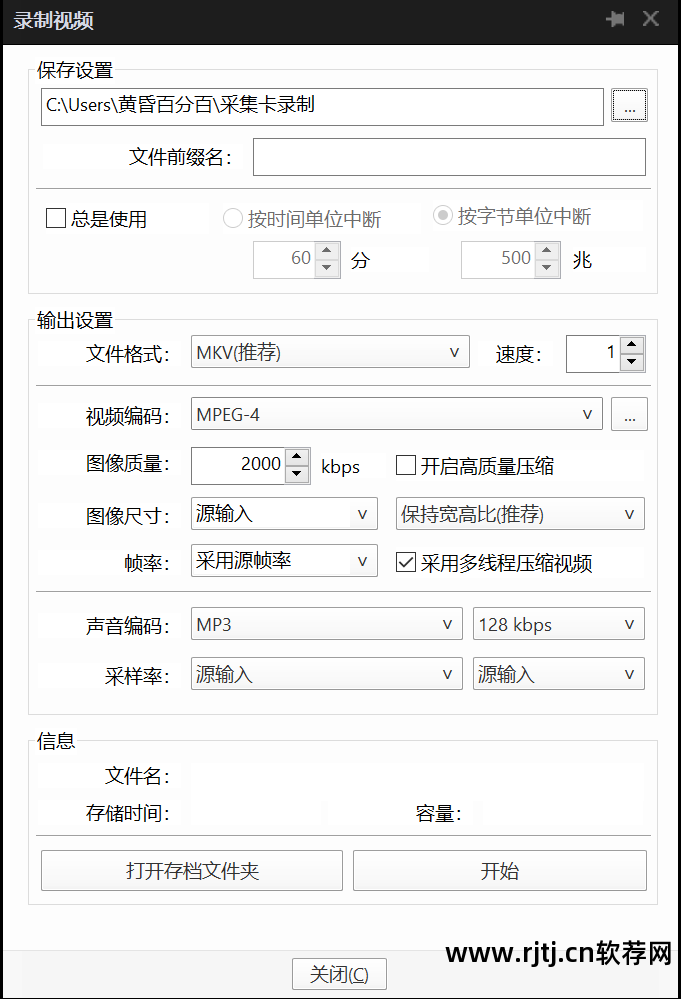Open the 图像尺寸 源输入 dropdown
Screen dimensions: 681x999
[284, 514]
